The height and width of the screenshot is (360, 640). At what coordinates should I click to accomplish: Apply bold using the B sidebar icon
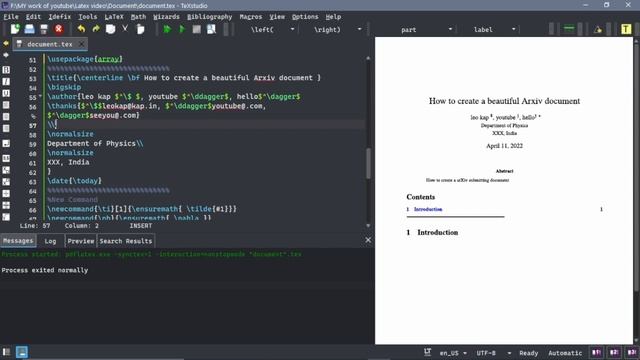(6, 70)
